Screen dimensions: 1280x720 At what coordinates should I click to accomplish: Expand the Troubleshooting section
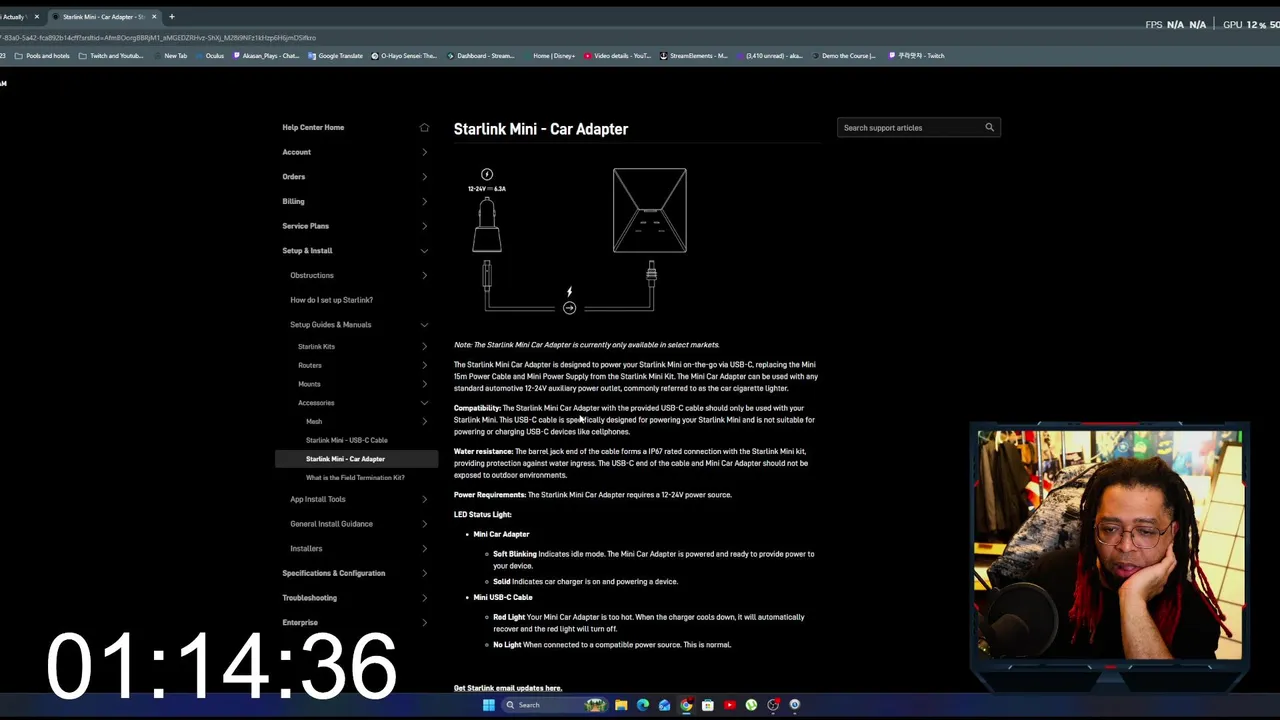pyautogui.click(x=424, y=598)
